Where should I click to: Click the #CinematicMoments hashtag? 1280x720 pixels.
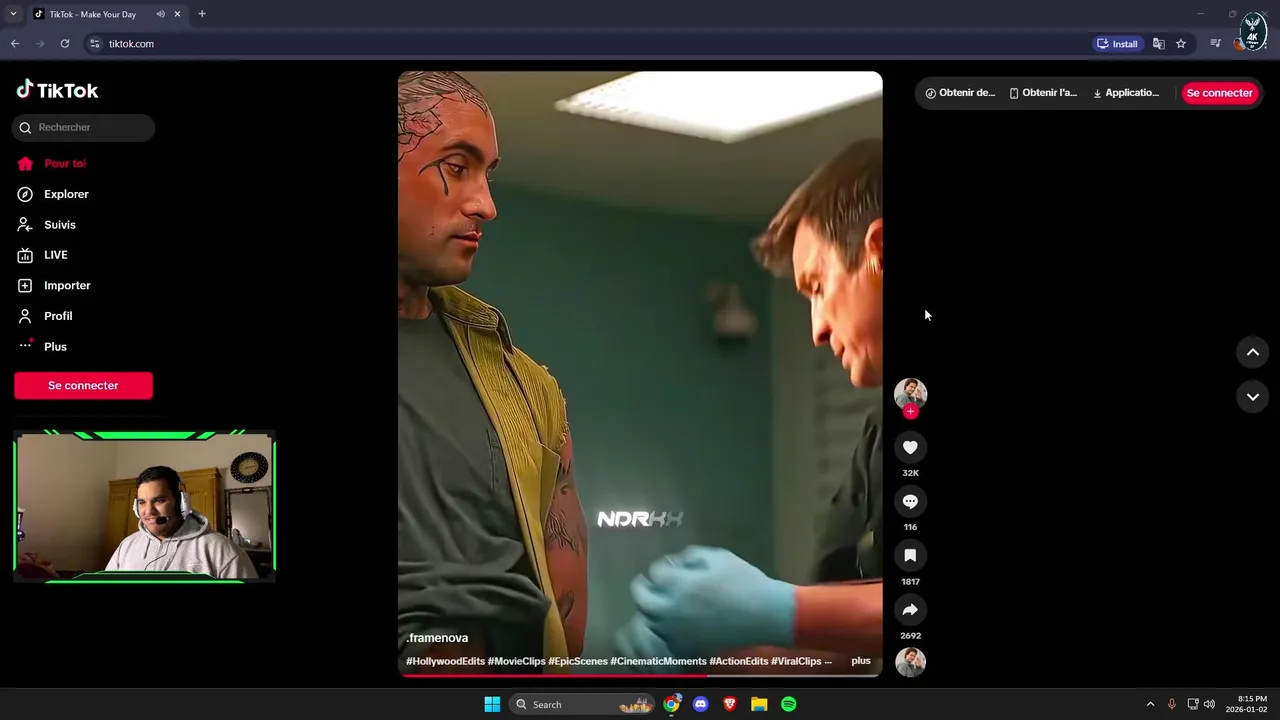[x=658, y=661]
